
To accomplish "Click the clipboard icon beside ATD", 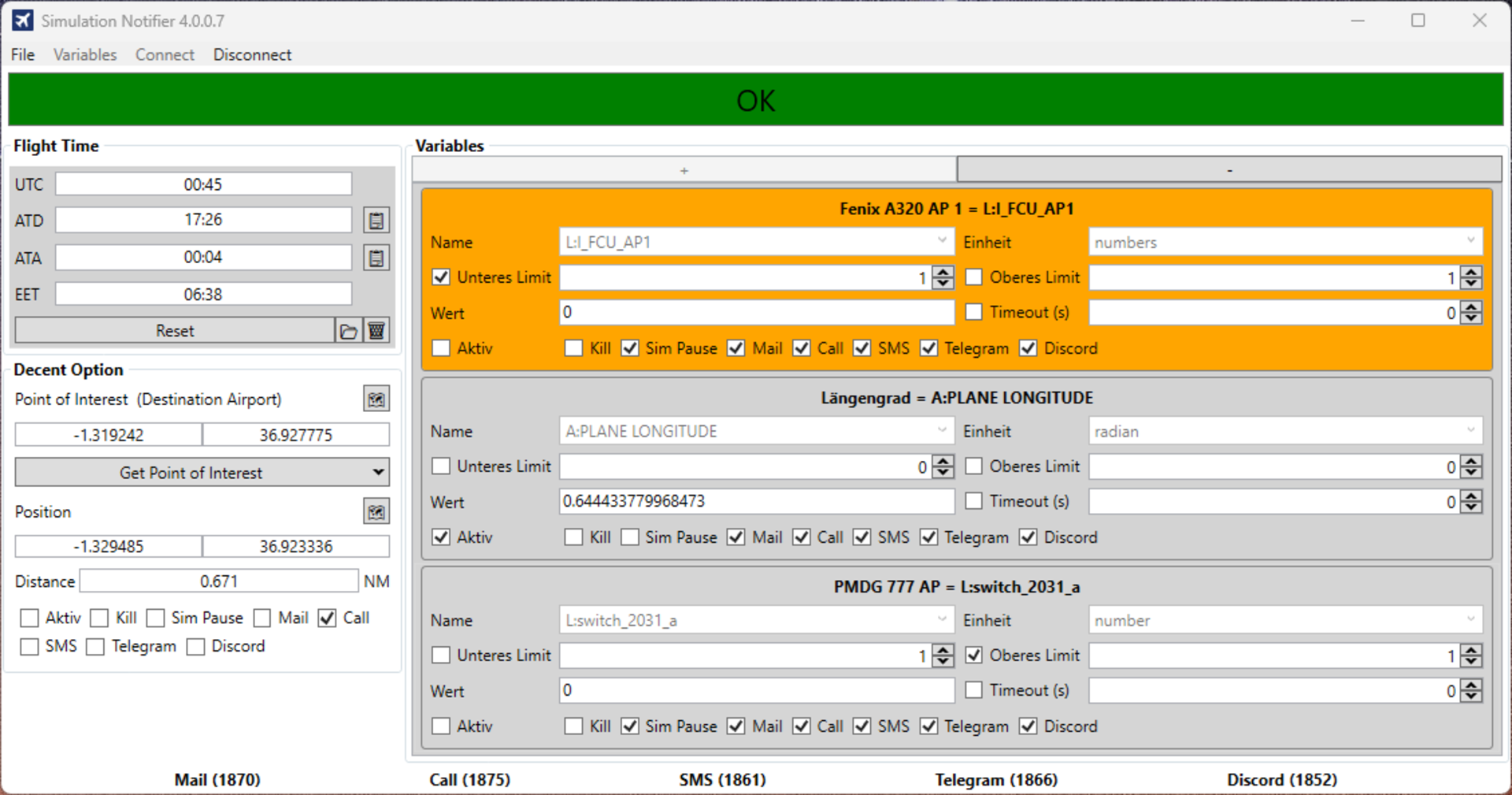I will [376, 221].
